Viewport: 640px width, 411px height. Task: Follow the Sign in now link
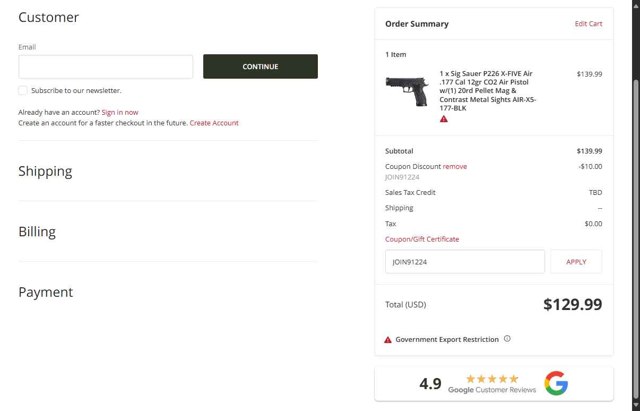(x=120, y=112)
